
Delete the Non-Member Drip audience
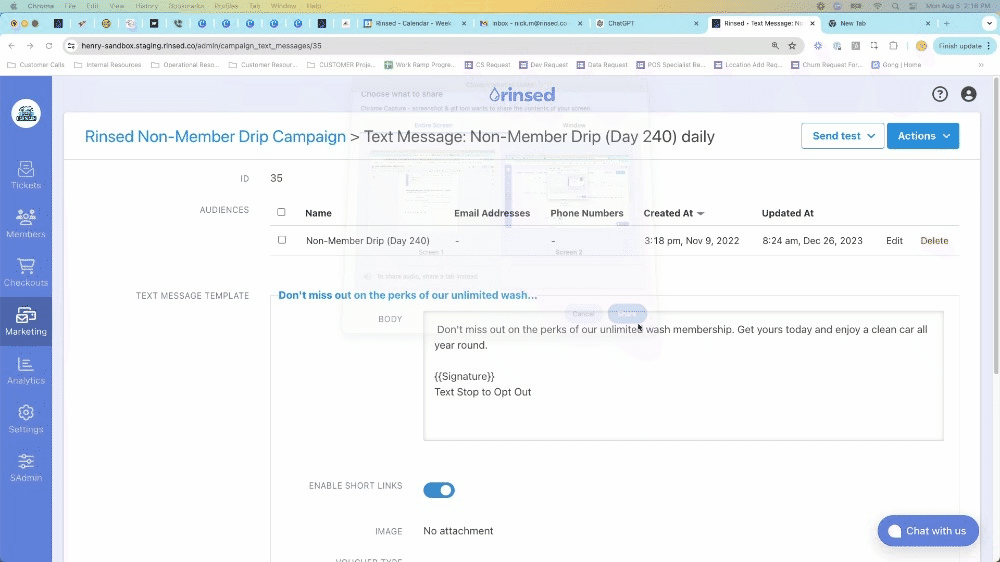[x=934, y=240]
